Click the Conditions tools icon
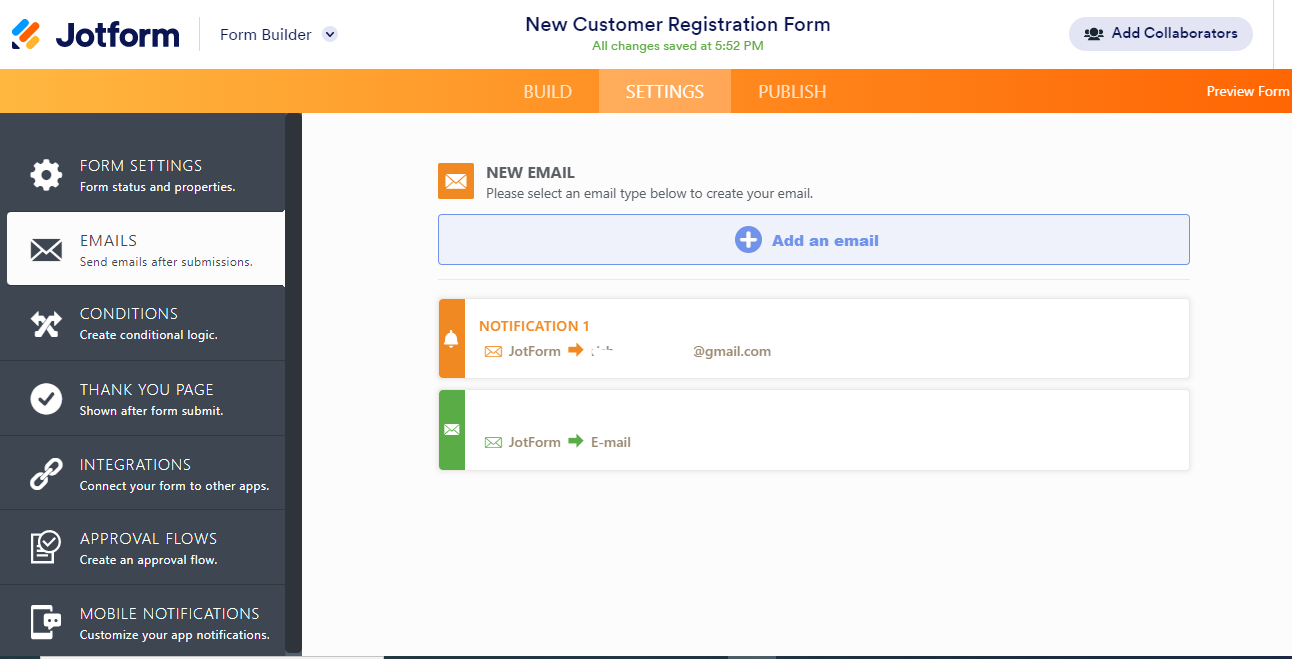Viewport: 1292px width, 659px height. pyautogui.click(x=46, y=324)
